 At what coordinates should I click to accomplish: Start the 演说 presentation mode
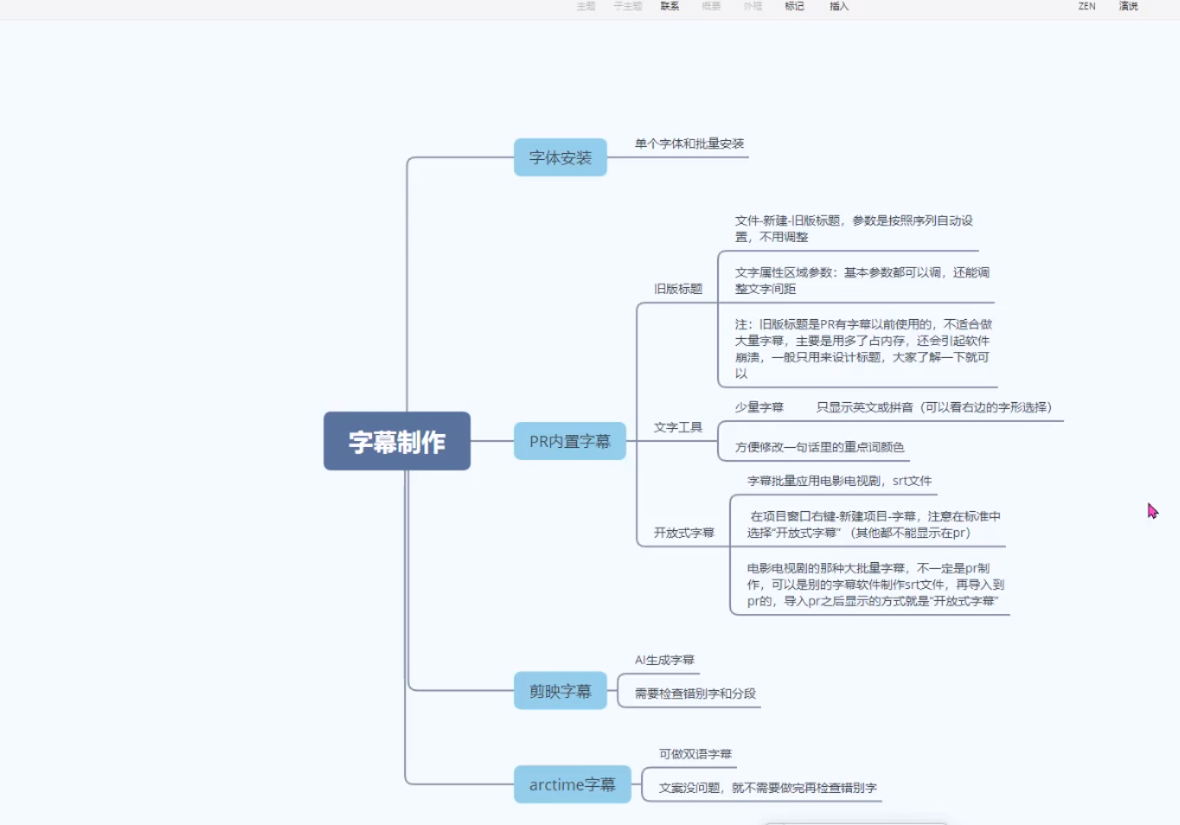(1128, 6)
